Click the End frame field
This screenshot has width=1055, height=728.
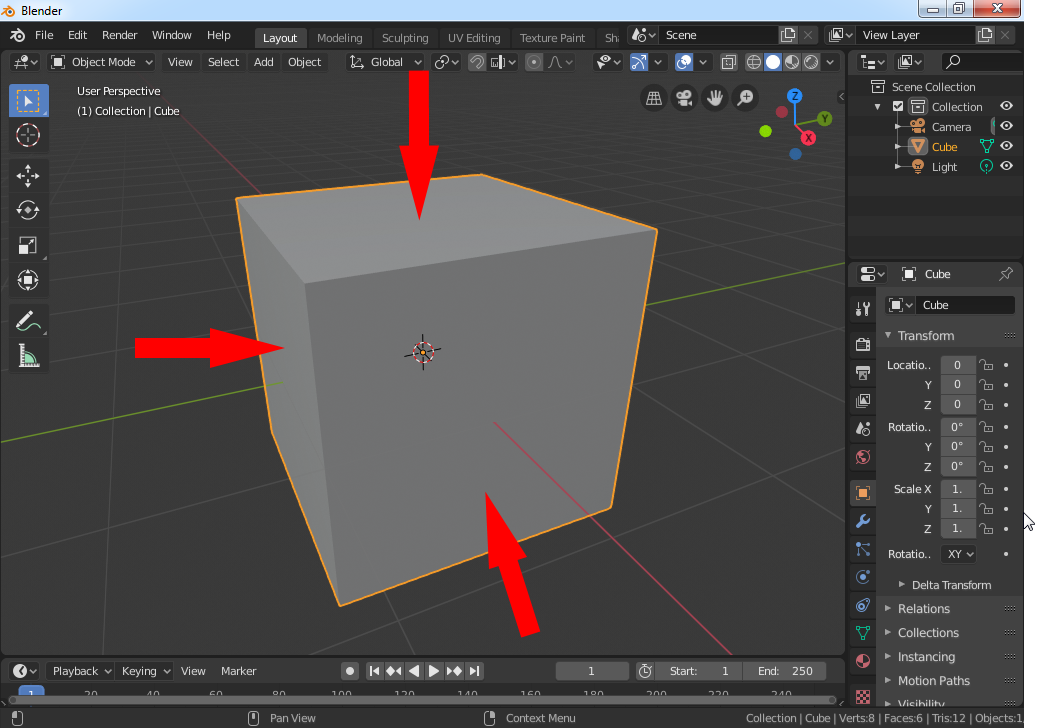coord(786,671)
